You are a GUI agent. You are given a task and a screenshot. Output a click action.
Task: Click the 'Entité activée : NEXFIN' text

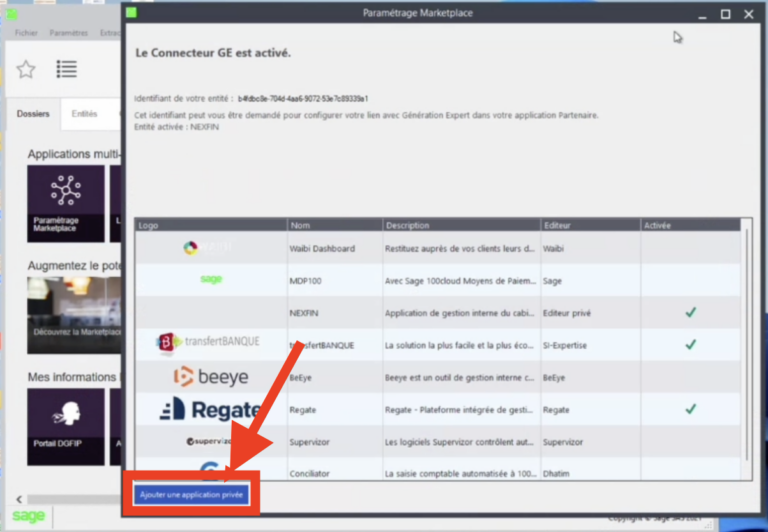point(176,127)
